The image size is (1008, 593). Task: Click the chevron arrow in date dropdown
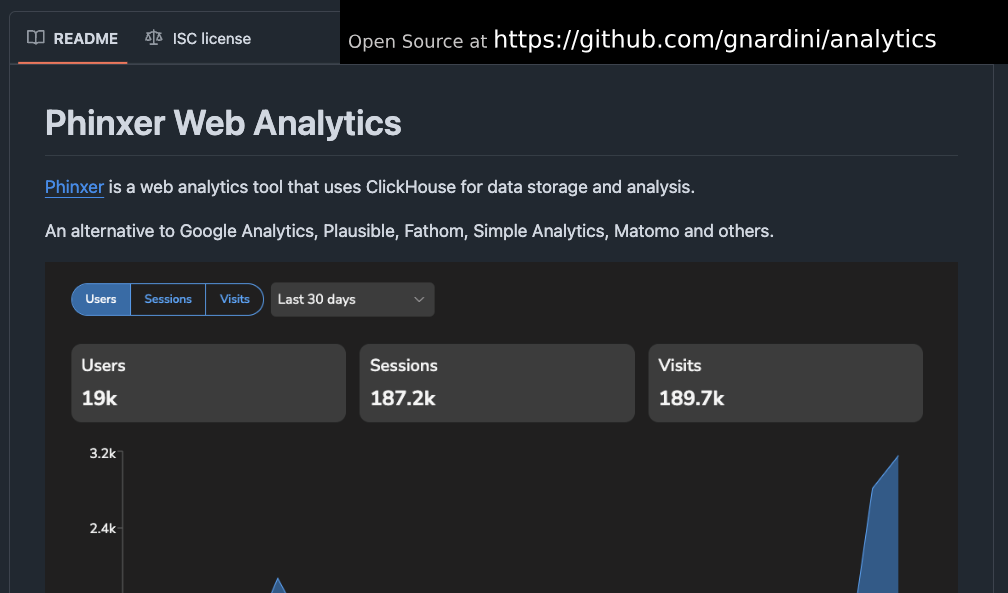coord(419,299)
